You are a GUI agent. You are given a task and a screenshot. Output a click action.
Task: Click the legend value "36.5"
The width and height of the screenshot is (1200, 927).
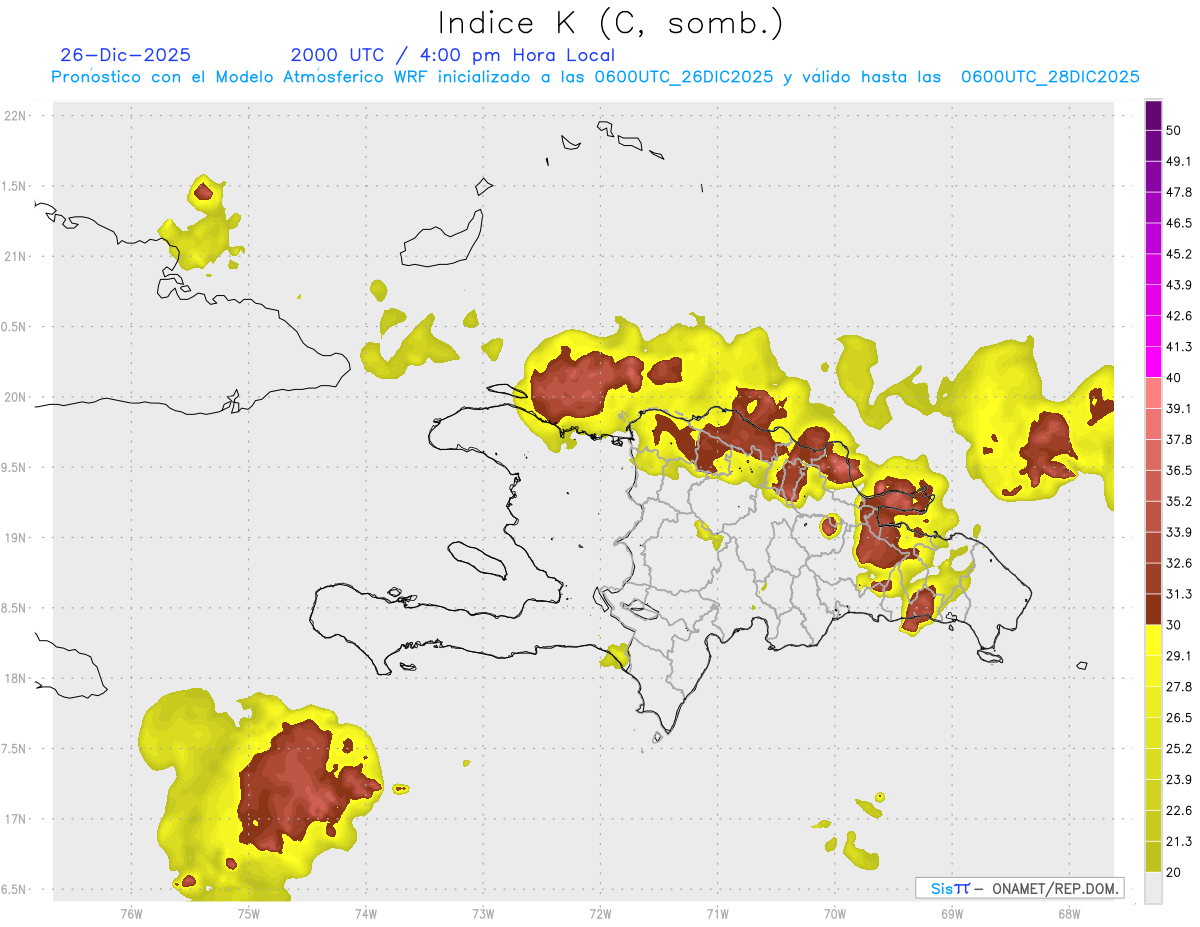pyautogui.click(x=1179, y=470)
